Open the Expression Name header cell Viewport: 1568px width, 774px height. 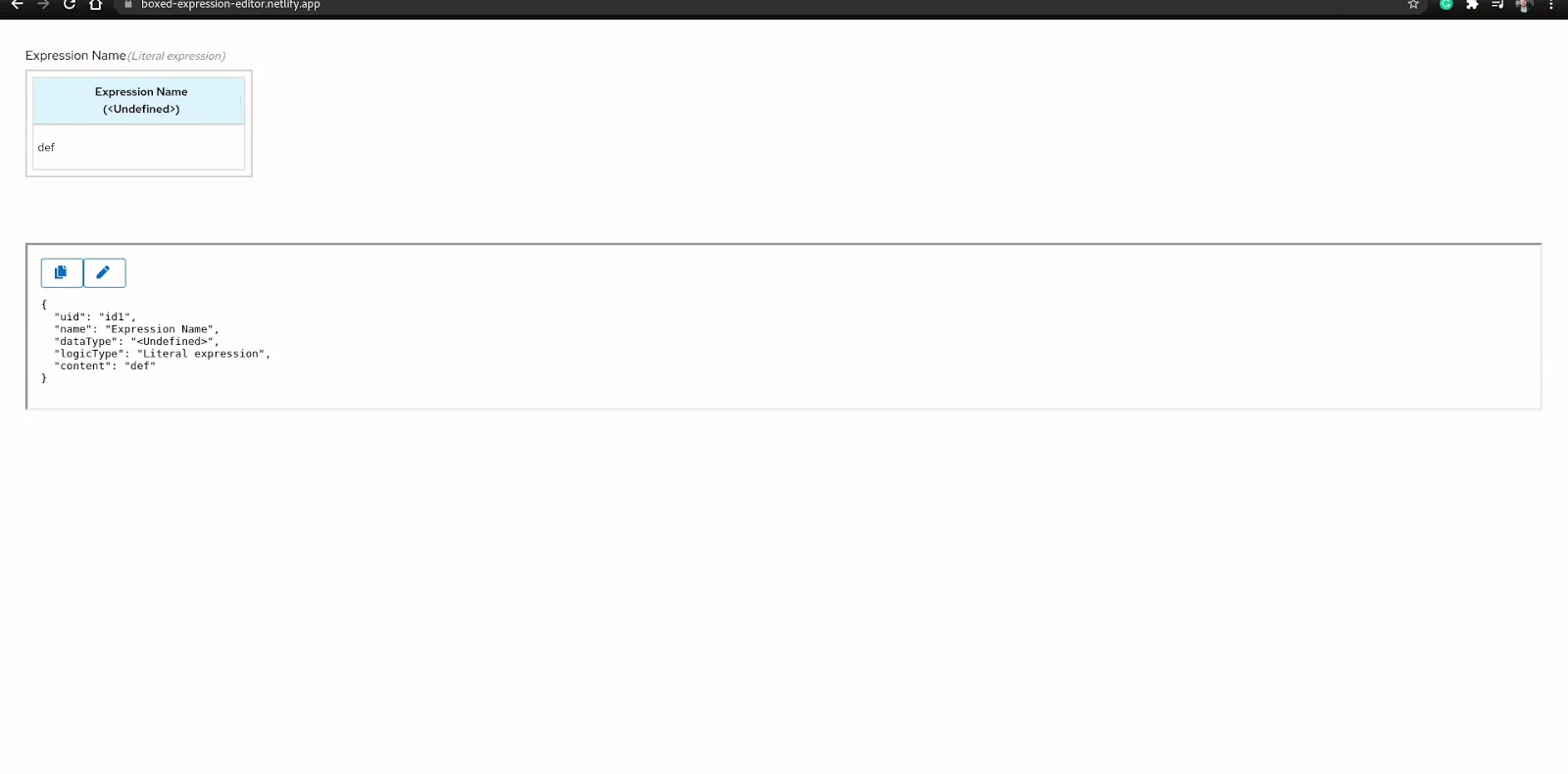pos(138,101)
